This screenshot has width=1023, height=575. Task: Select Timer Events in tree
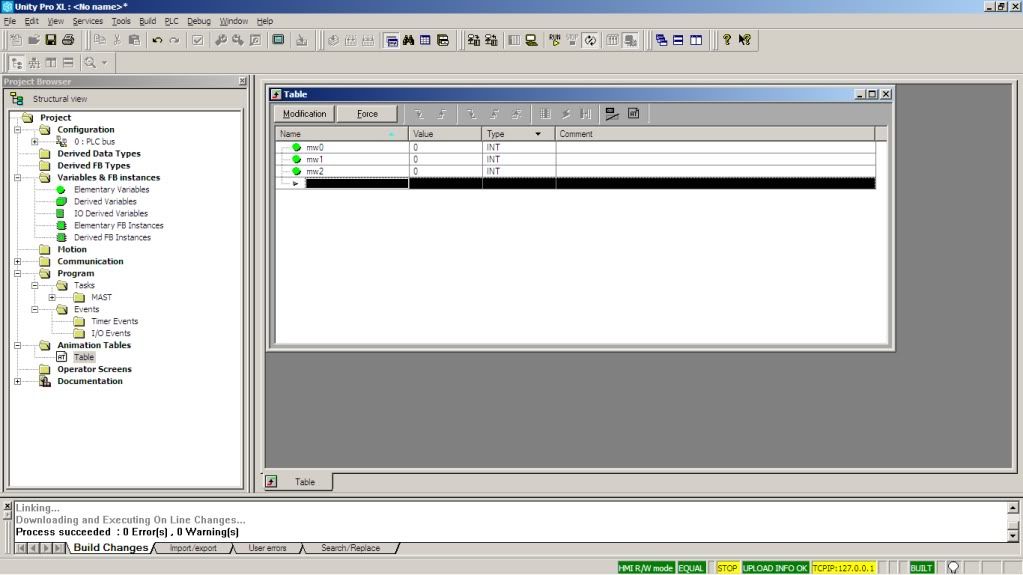[x=115, y=321]
